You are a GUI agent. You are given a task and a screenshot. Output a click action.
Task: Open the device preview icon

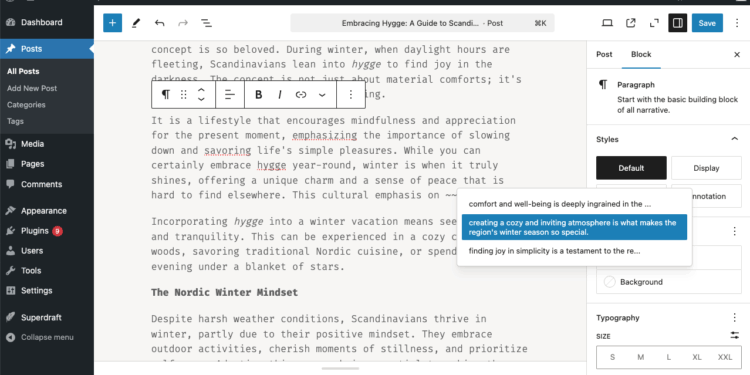(x=607, y=23)
